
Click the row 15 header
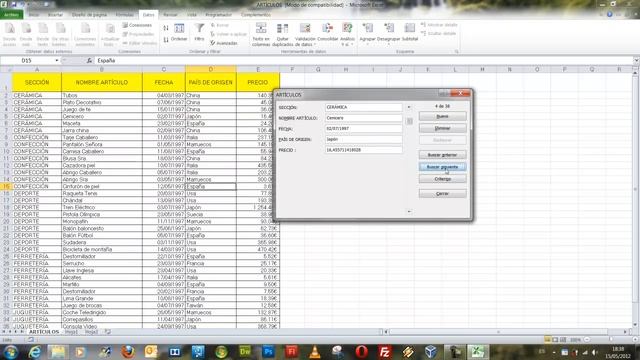[6, 186]
